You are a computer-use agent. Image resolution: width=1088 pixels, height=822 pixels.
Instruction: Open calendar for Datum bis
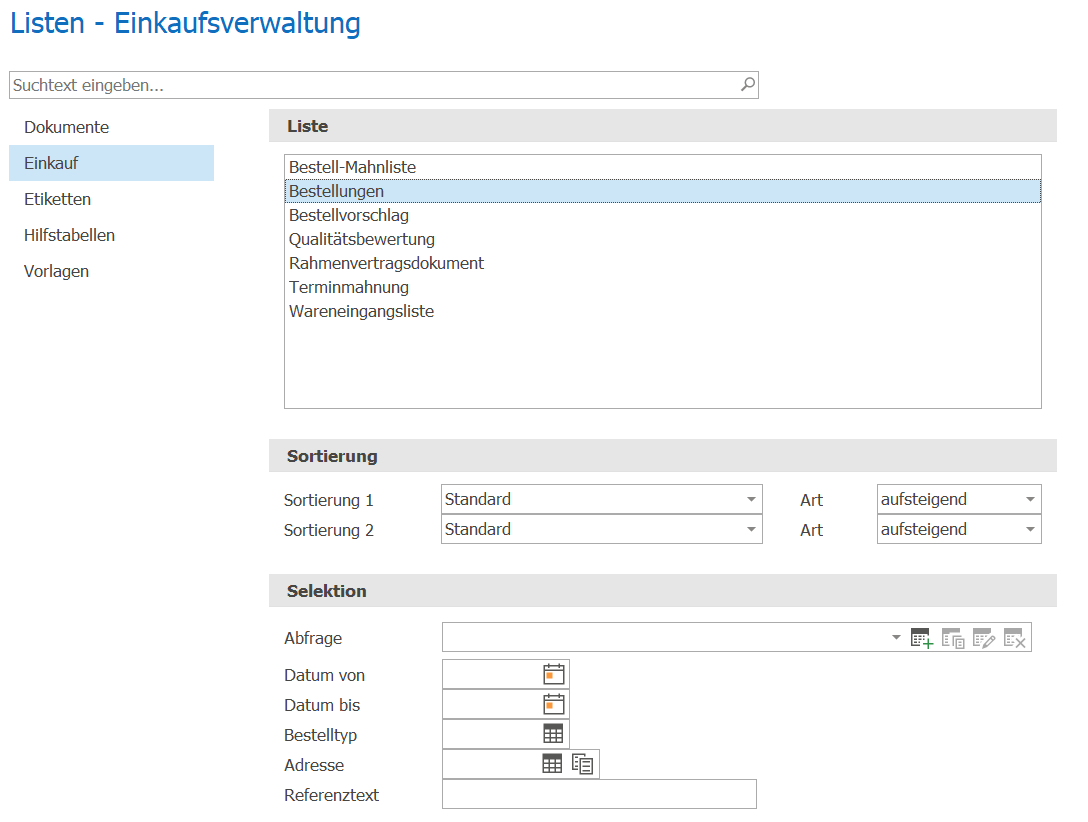(554, 704)
